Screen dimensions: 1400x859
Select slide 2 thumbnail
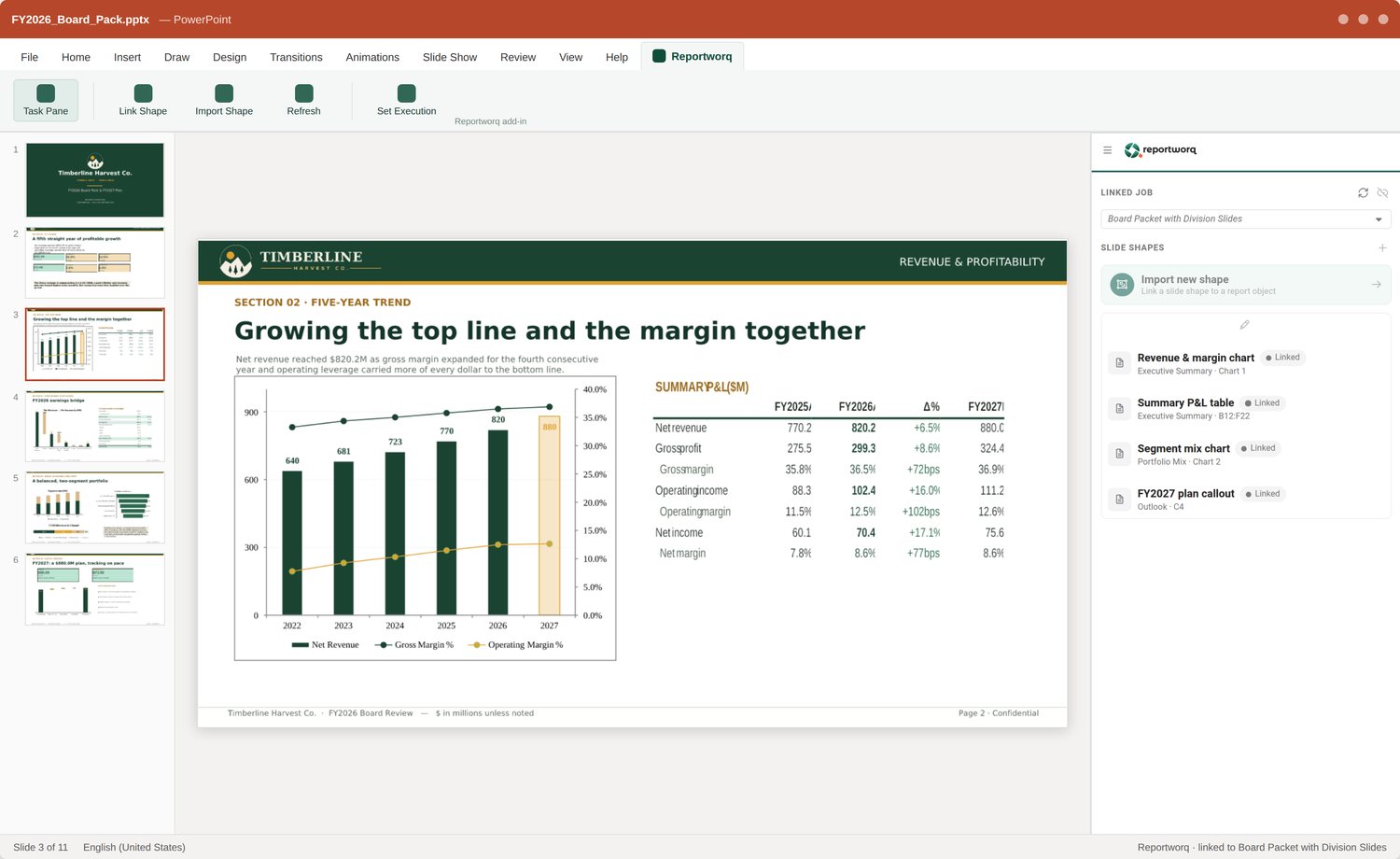pos(94,261)
